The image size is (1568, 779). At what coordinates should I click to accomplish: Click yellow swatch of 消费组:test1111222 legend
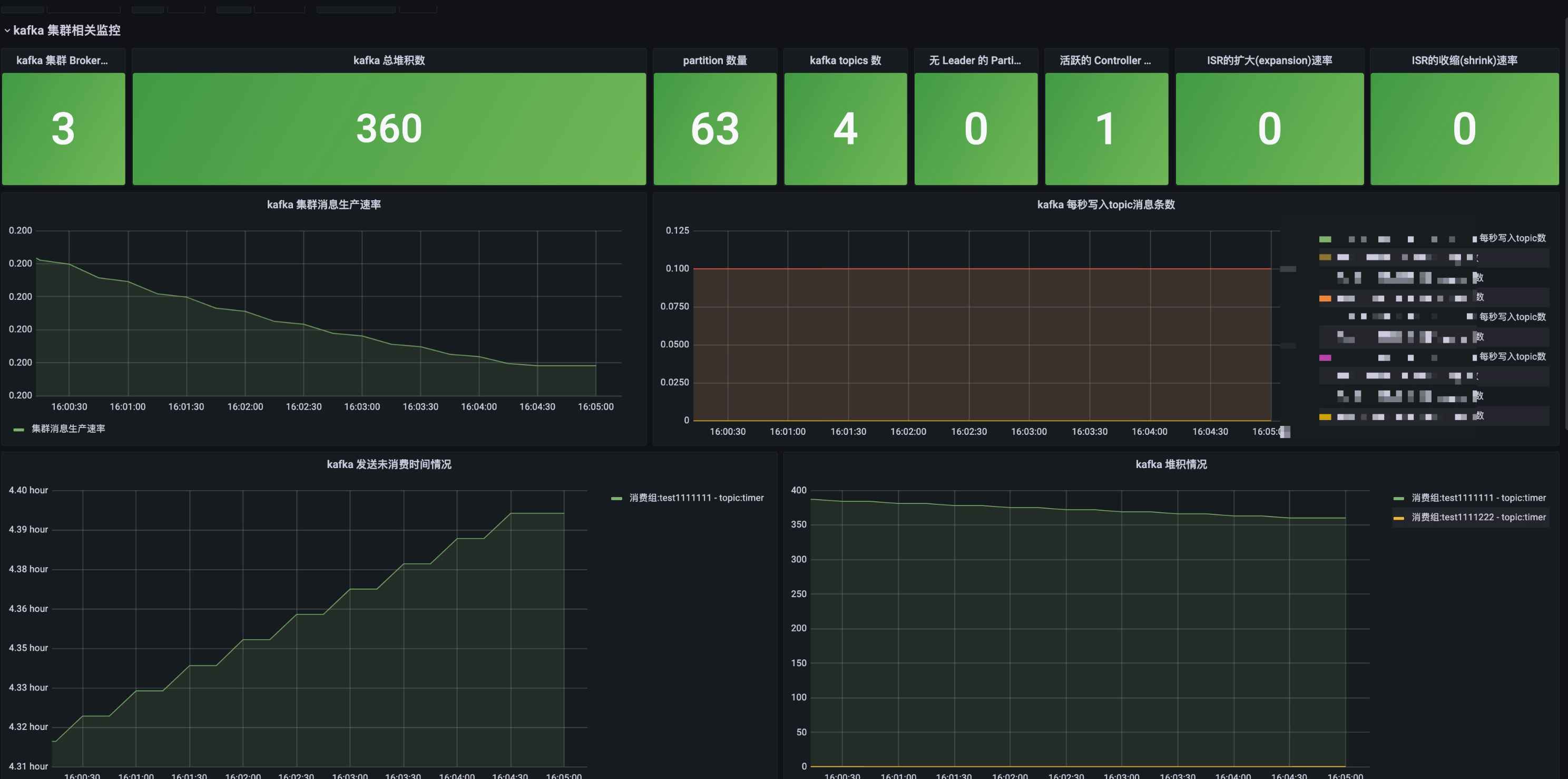[x=1398, y=518]
